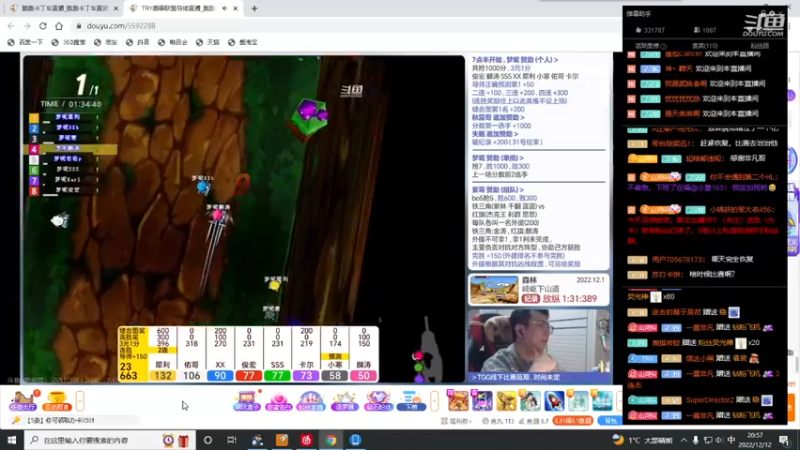The height and width of the screenshot is (450, 800).
Task: Check the 鱼丸 113 balance
Action: pos(498,421)
